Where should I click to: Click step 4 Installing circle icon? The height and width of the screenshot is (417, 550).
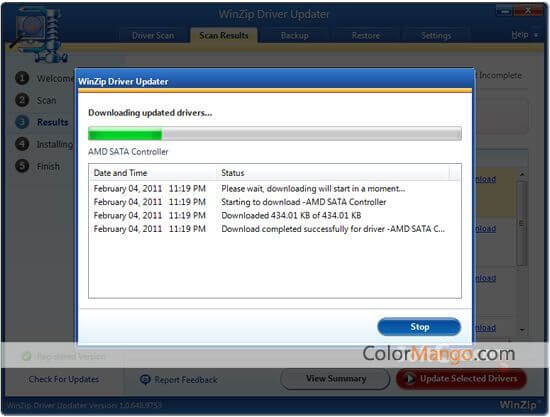coord(22,144)
